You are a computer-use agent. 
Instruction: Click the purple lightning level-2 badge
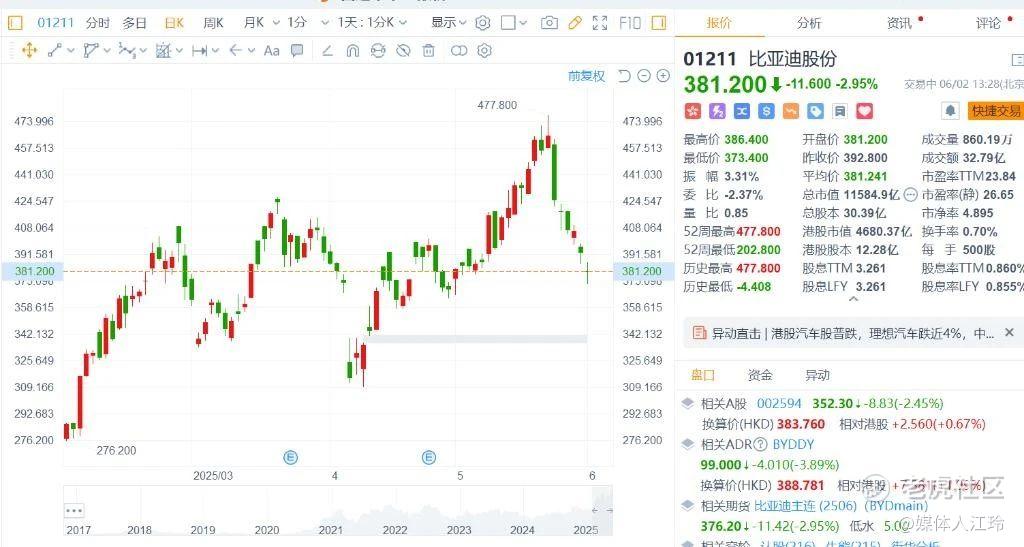pos(717,111)
